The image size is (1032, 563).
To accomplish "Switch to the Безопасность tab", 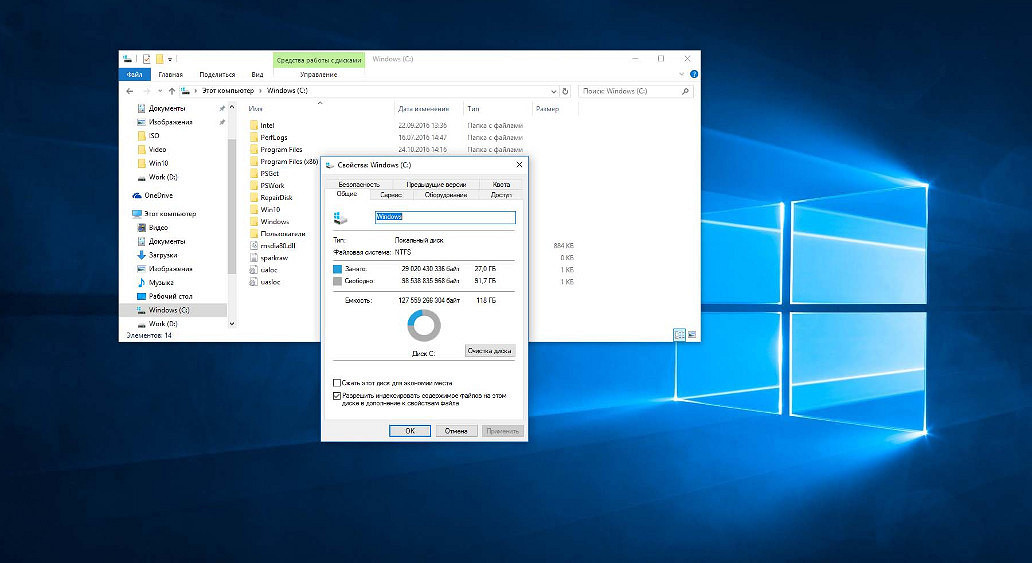I will coord(359,185).
